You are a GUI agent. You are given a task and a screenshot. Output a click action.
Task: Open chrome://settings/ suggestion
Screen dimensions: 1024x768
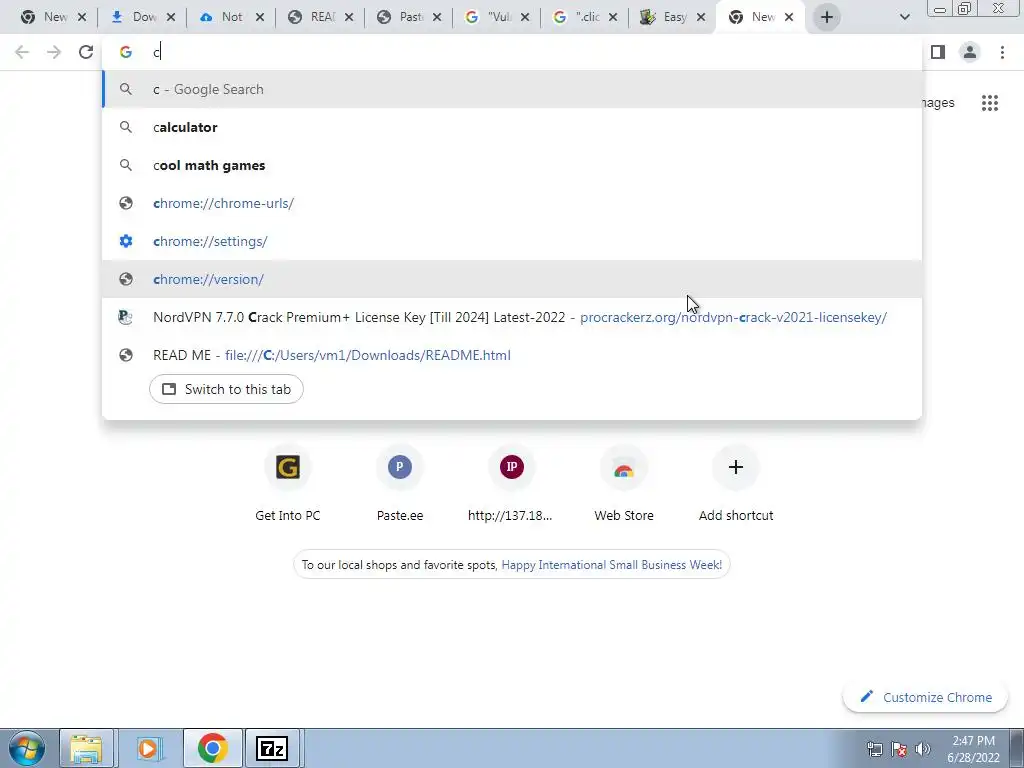tap(512, 241)
